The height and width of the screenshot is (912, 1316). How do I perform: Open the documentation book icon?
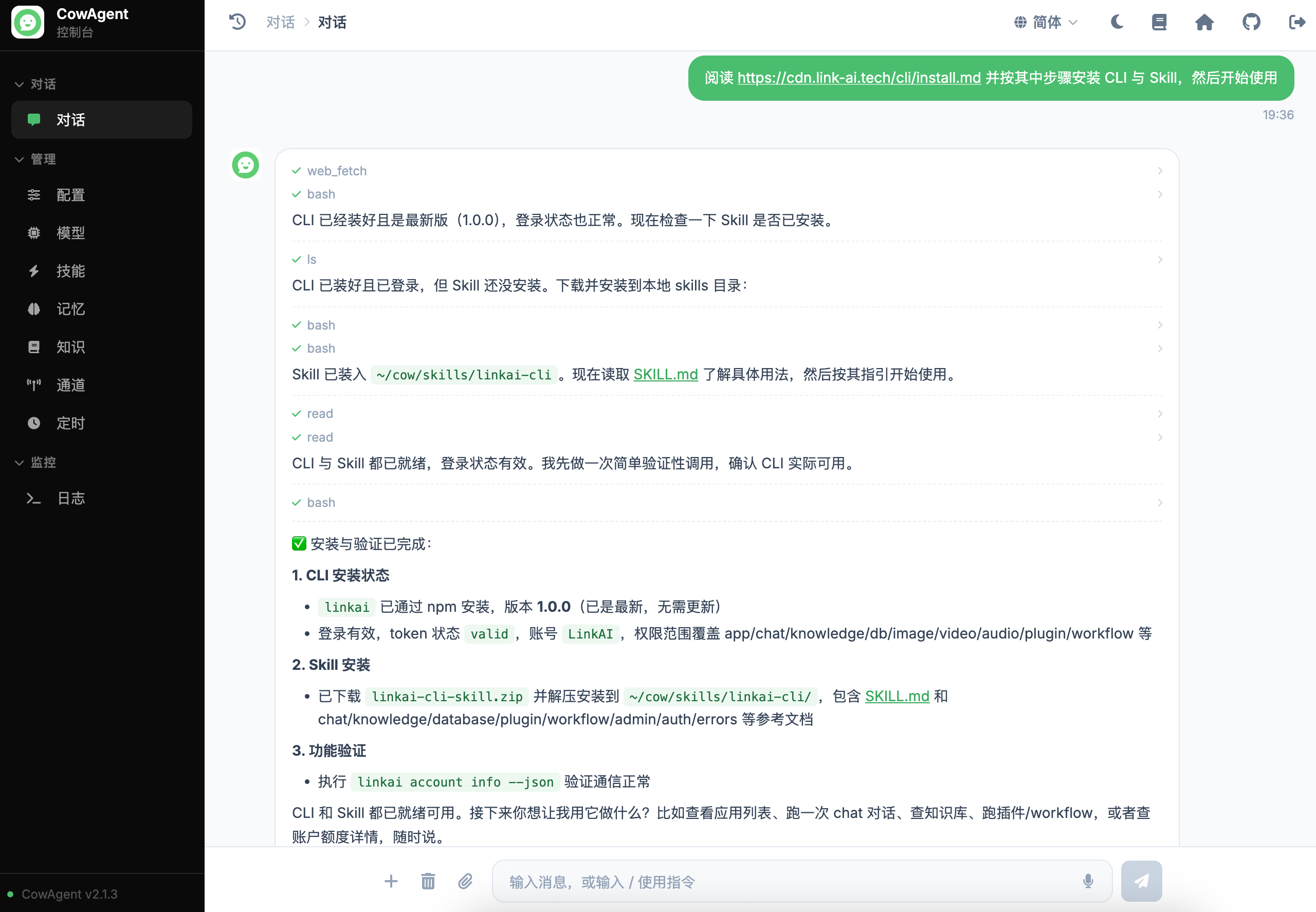click(x=1159, y=22)
